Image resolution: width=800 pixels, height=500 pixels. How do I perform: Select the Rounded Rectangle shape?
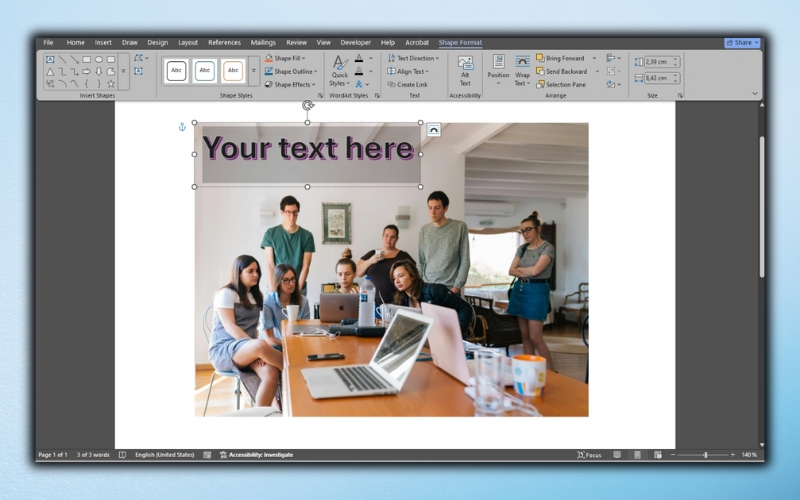point(111,59)
